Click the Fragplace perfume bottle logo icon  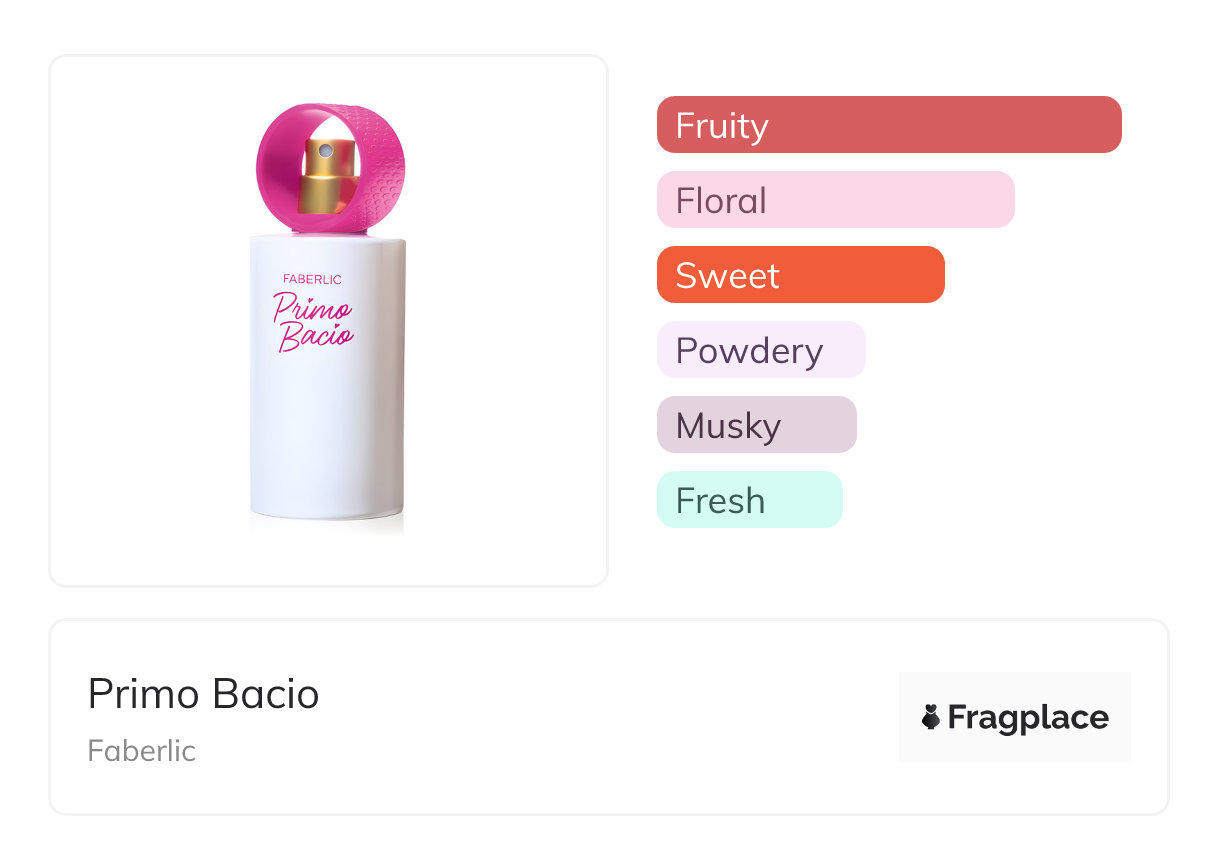click(x=931, y=717)
